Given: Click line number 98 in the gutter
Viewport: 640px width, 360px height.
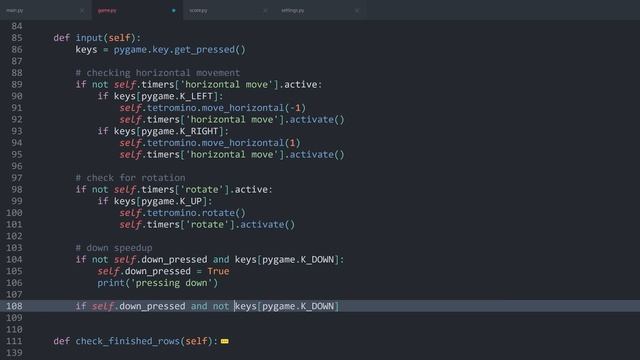Looking at the screenshot, I should (x=17, y=189).
